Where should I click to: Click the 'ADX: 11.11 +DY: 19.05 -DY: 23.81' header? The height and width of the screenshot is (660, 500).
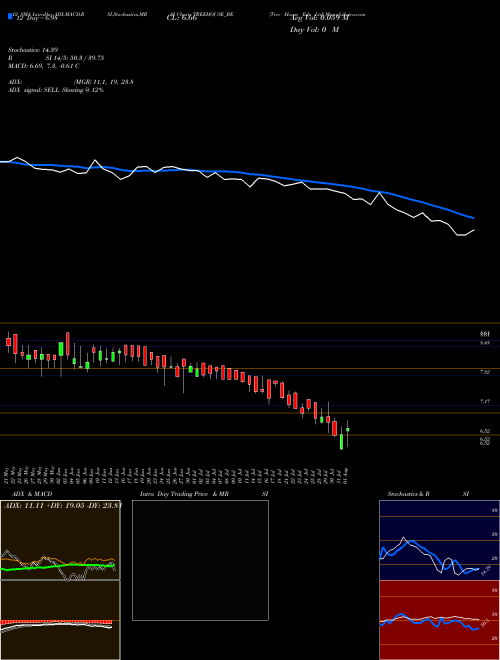(x=63, y=505)
